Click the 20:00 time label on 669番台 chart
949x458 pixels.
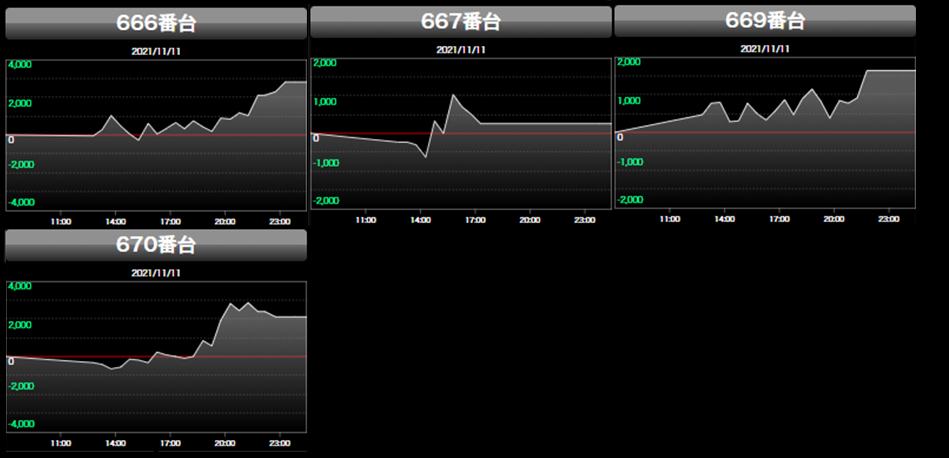point(834,218)
